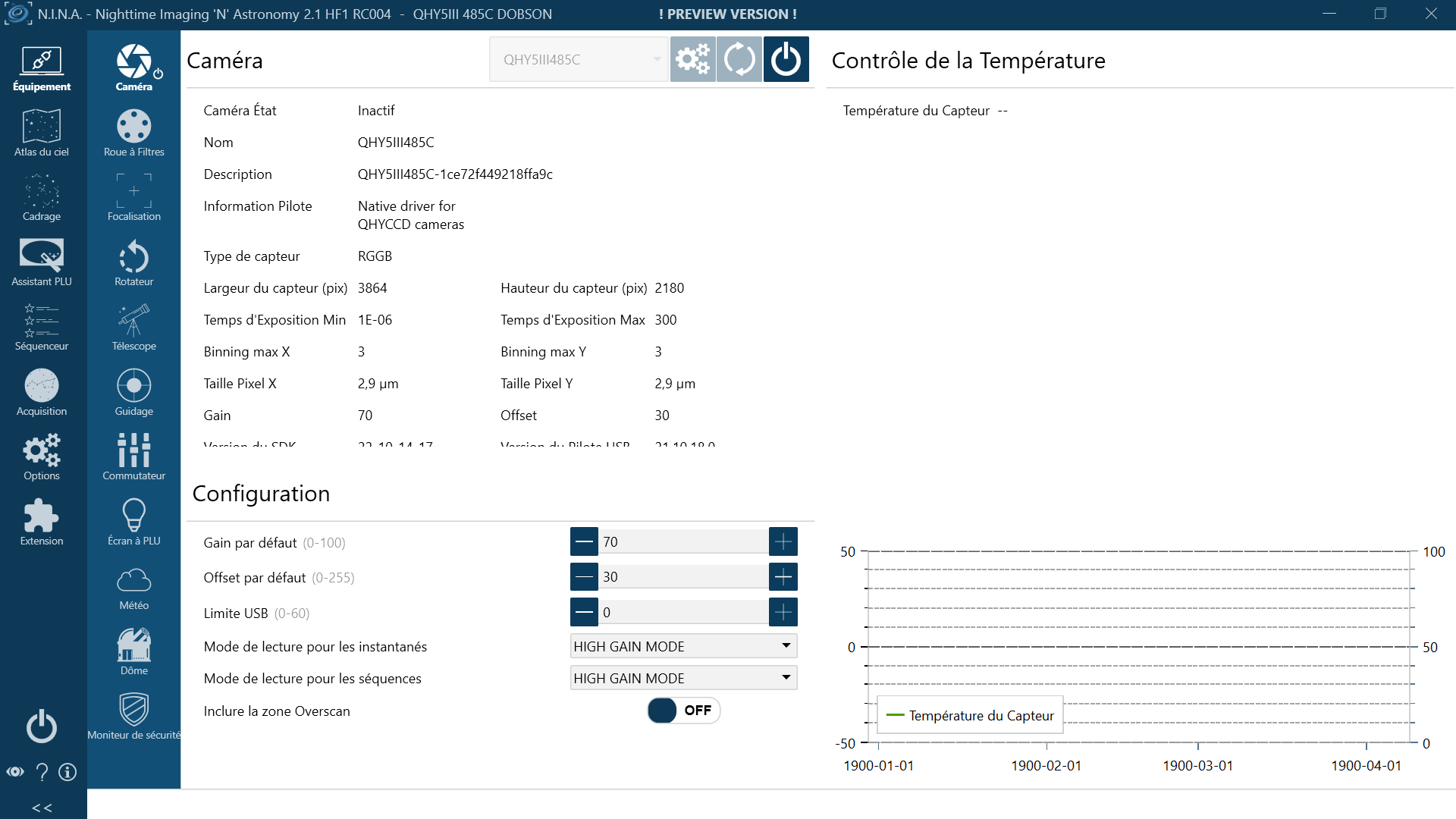The image size is (1456, 819).
Task: Open the Focalisation equipment tab
Action: pyautogui.click(x=134, y=198)
